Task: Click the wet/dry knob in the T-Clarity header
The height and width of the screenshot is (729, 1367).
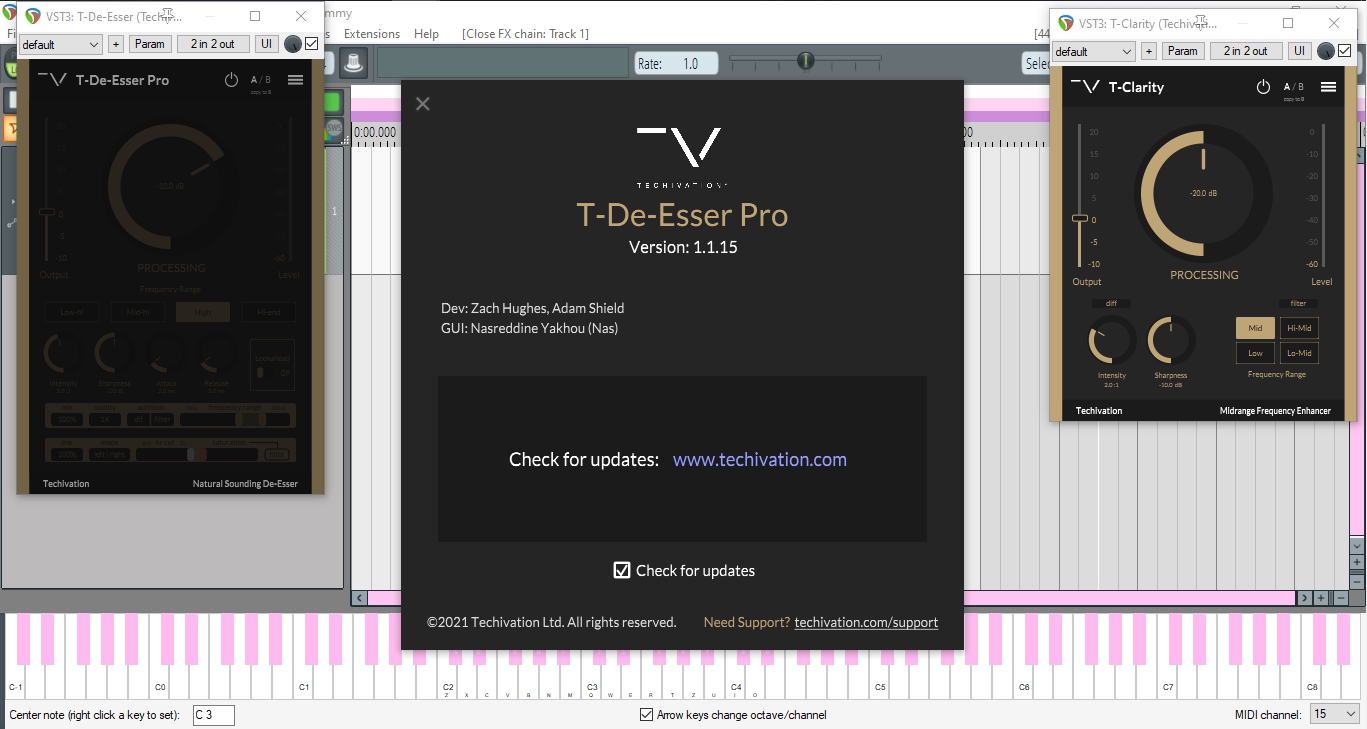Action: 1326,51
